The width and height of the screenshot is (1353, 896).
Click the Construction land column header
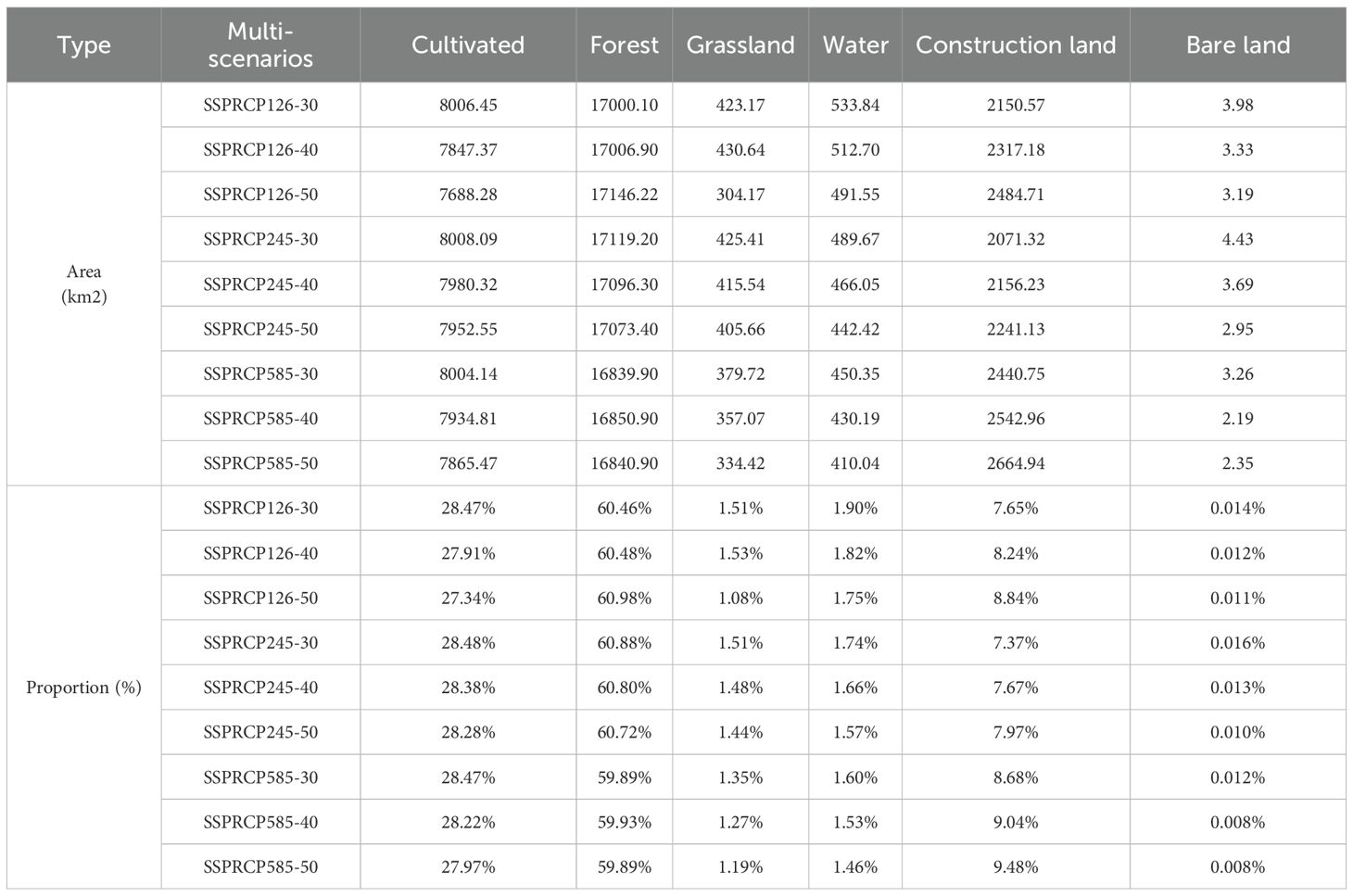click(1016, 45)
